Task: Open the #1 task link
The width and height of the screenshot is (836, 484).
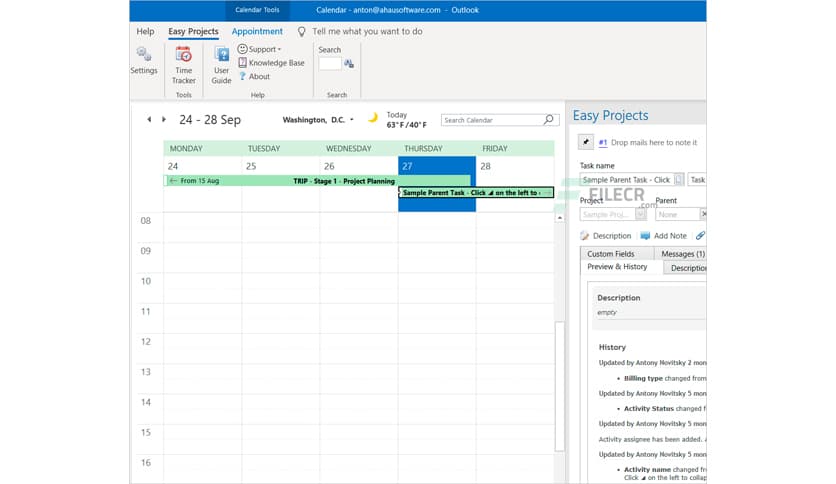Action: click(603, 142)
